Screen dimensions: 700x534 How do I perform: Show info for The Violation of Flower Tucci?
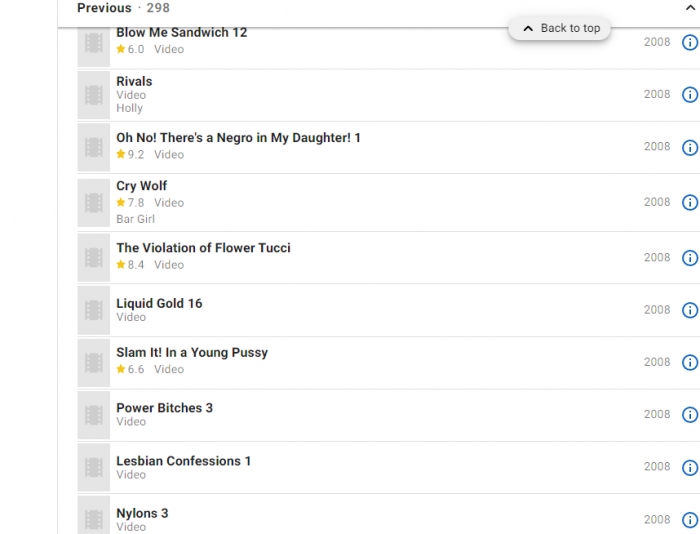click(690, 258)
